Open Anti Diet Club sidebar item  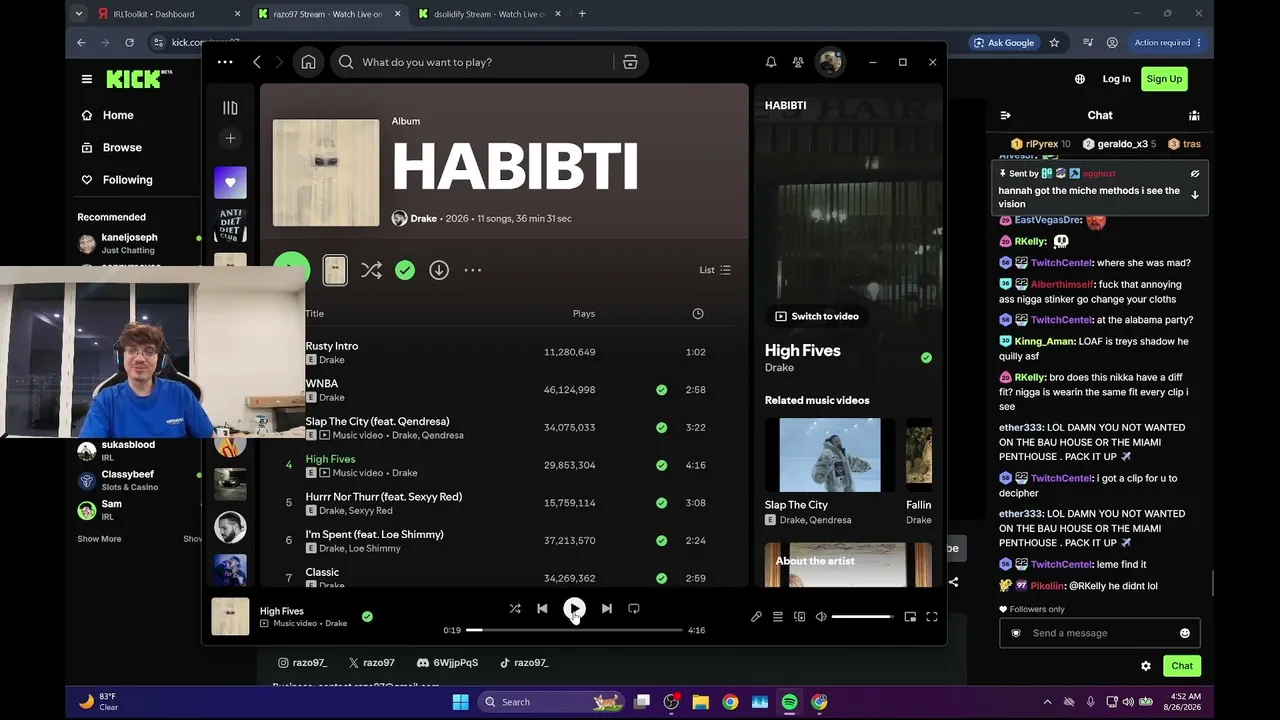tap(230, 226)
